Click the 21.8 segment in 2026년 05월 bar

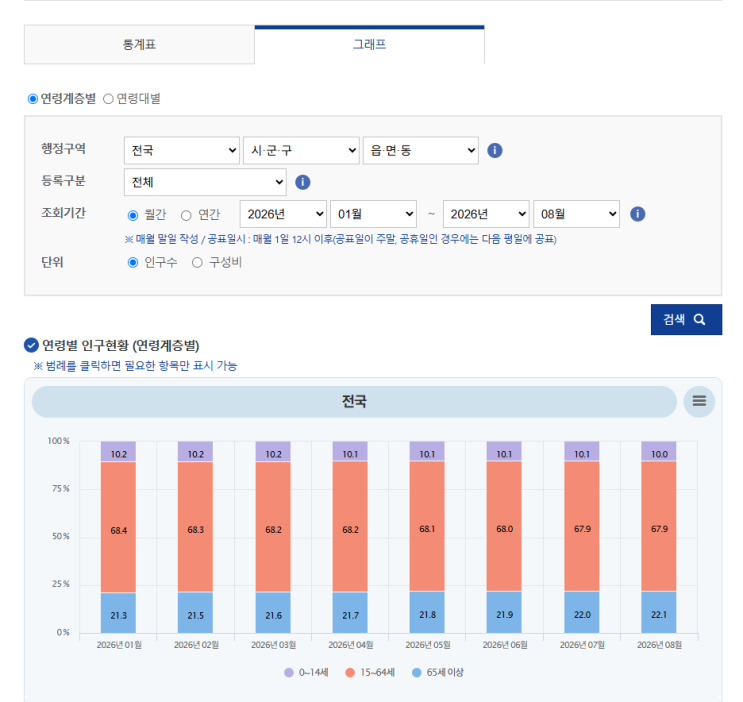click(427, 612)
